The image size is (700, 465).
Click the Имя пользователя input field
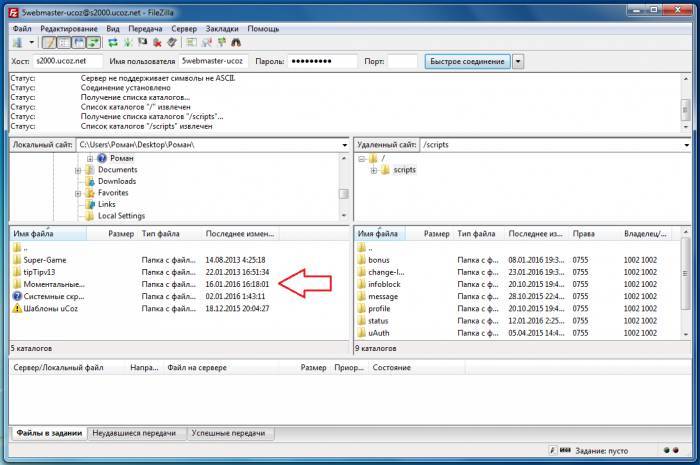coord(213,61)
